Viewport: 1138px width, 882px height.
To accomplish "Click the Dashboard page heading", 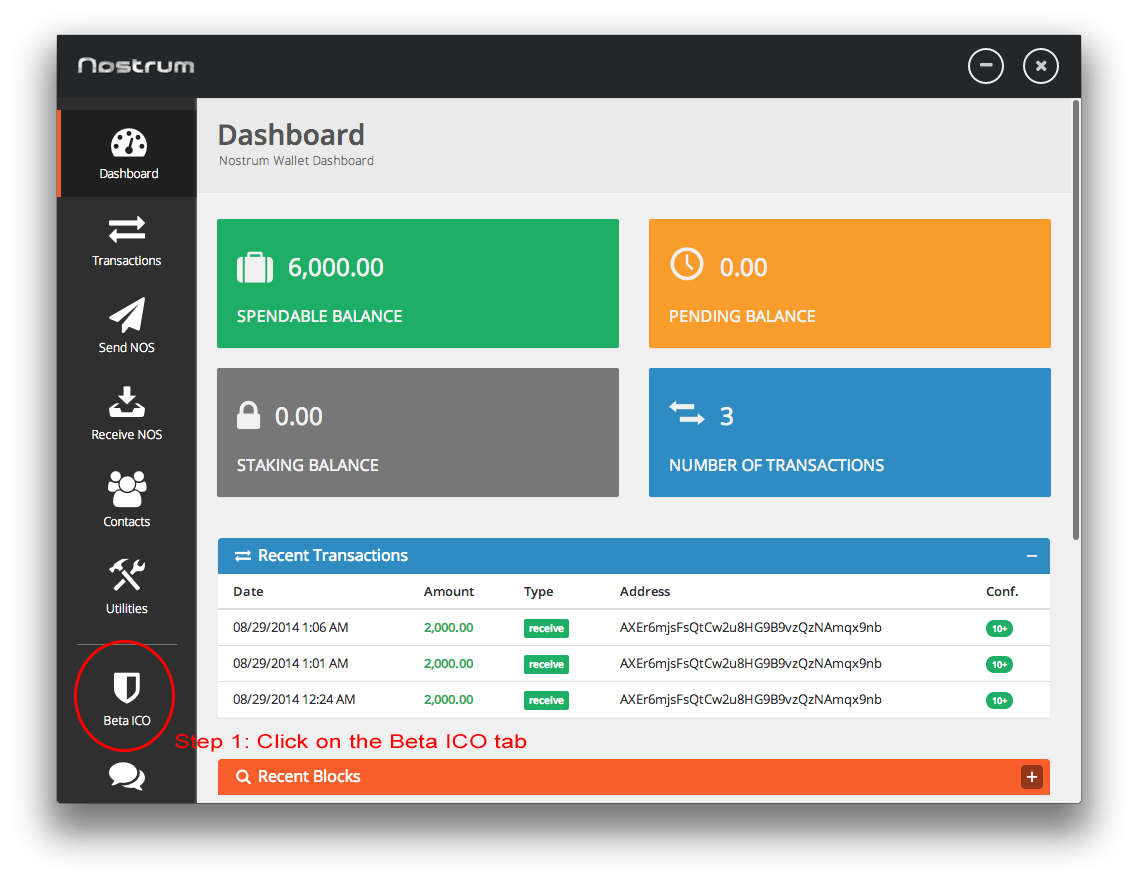I will coord(291,135).
